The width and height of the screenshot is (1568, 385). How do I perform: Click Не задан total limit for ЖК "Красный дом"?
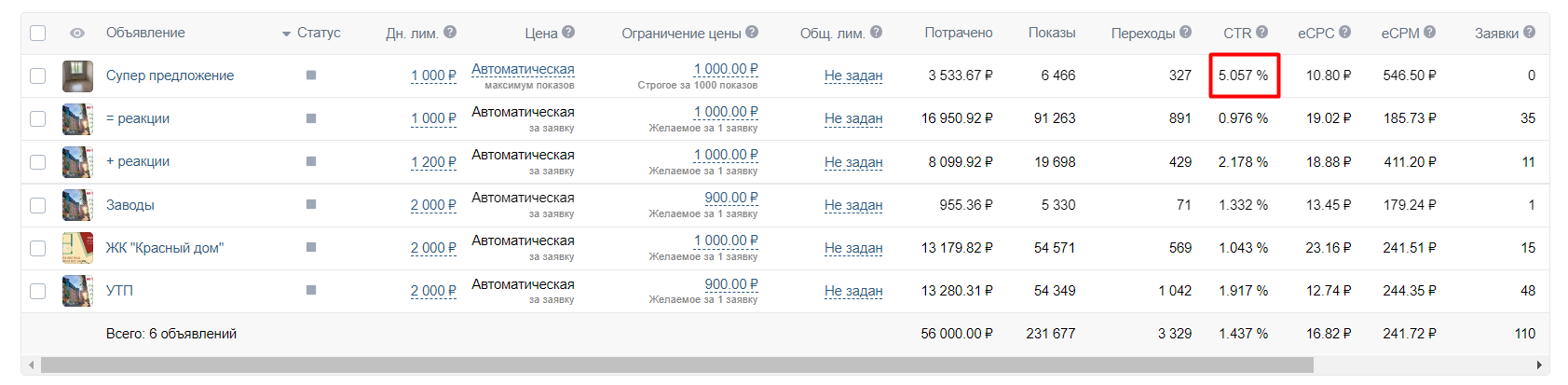pos(853,248)
